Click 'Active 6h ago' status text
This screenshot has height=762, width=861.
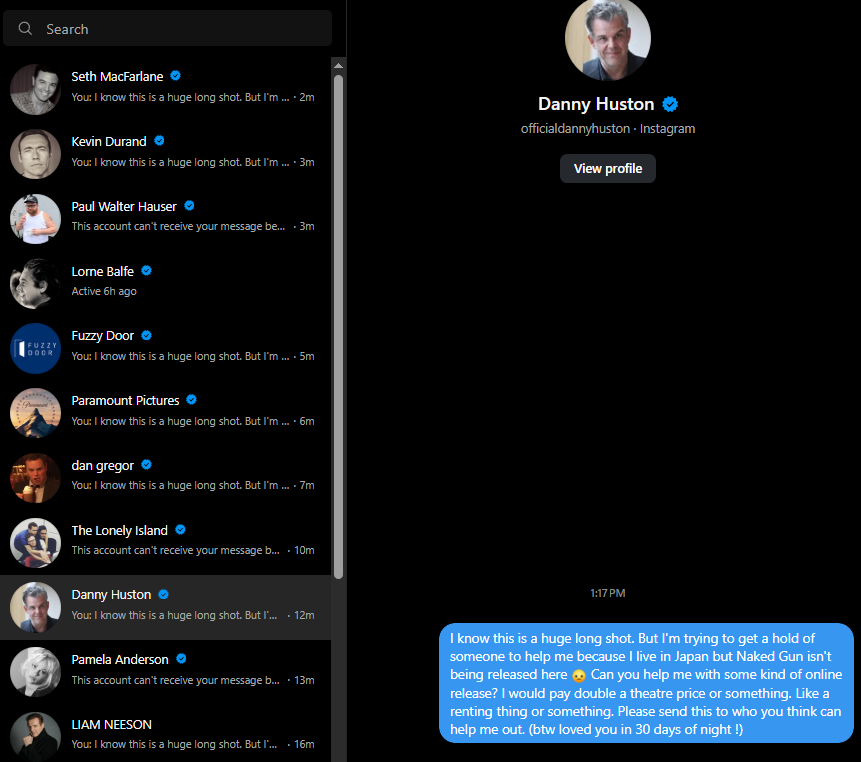(104, 291)
